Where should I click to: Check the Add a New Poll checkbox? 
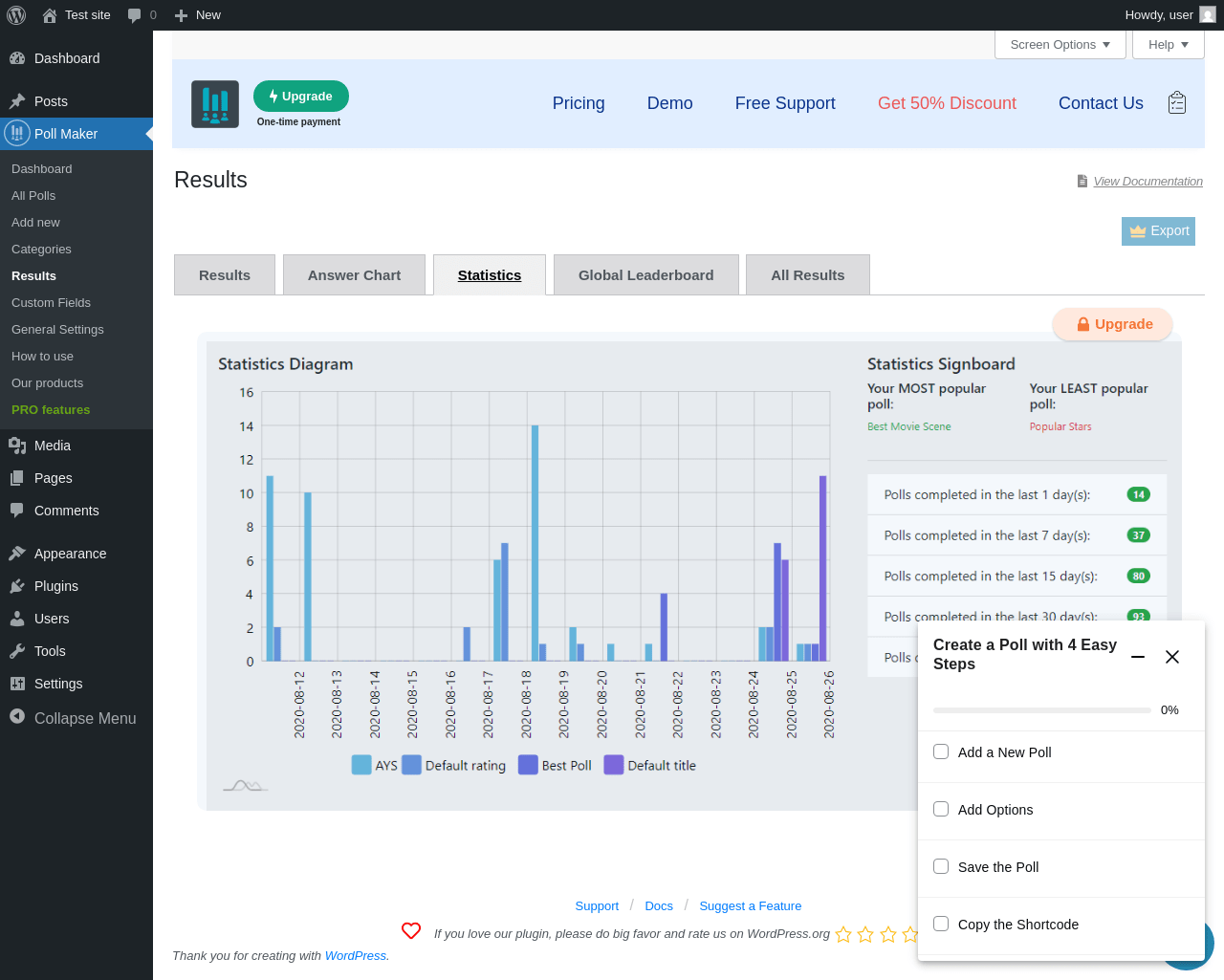[x=941, y=751]
